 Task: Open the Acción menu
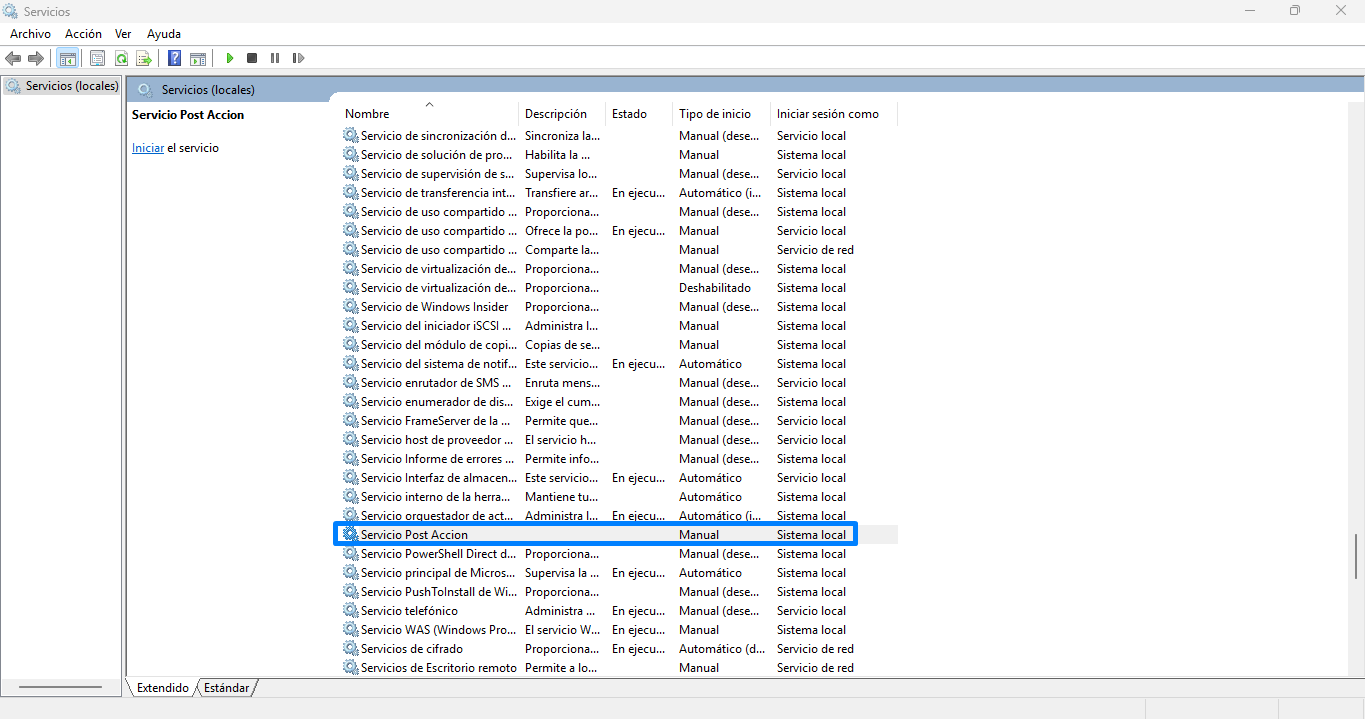[83, 34]
